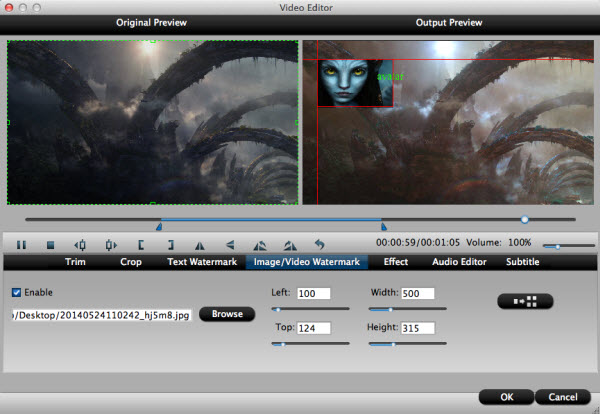Rotate video clockwise 90 degrees

click(x=290, y=245)
